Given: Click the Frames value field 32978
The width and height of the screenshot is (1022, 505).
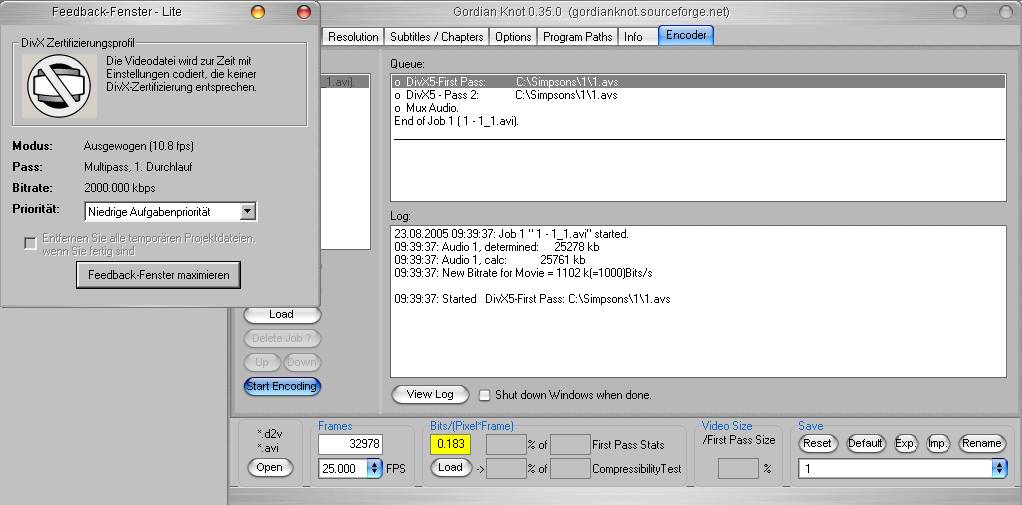Looking at the screenshot, I should 351,444.
